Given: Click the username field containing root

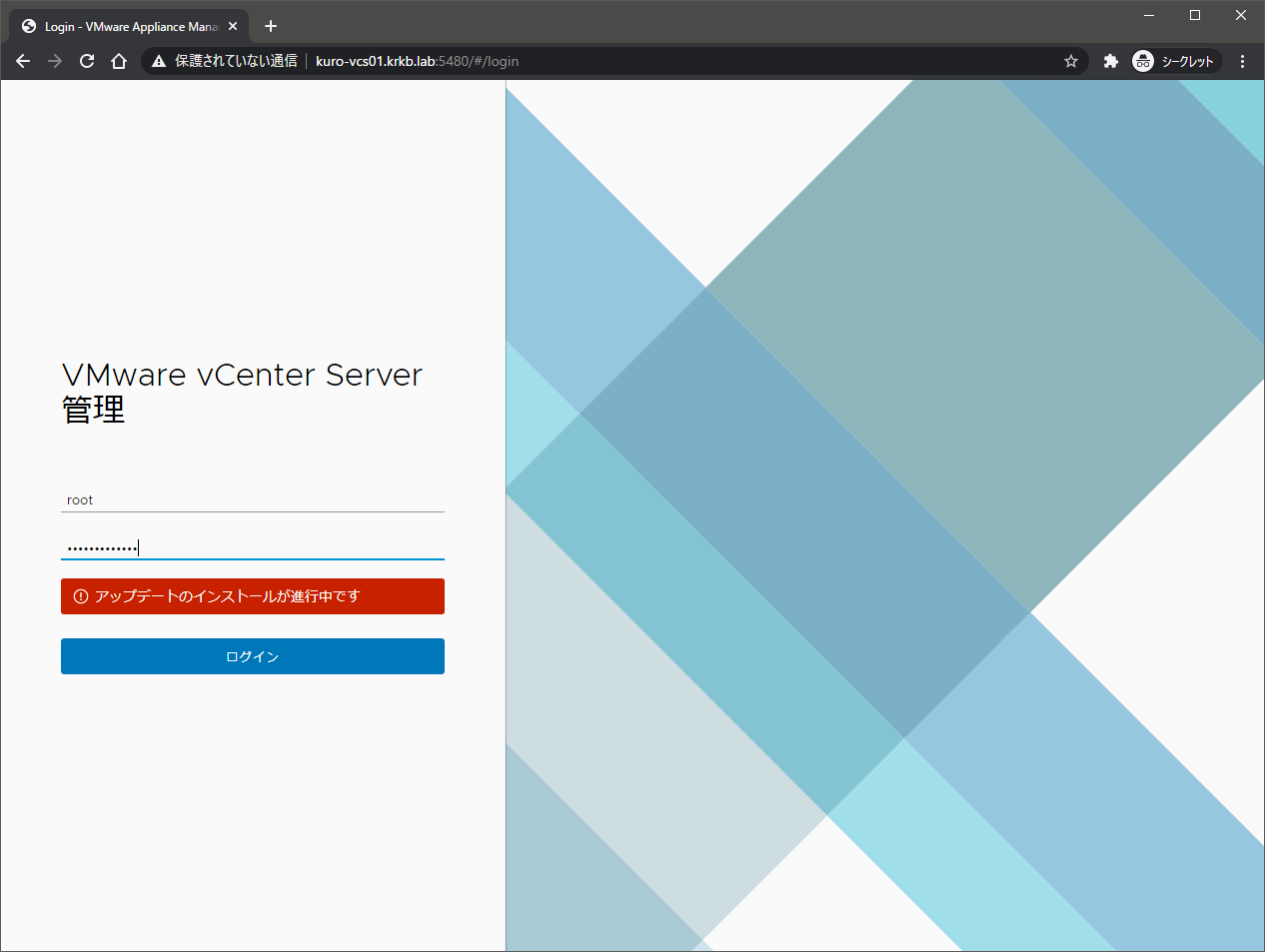Looking at the screenshot, I should pos(252,499).
